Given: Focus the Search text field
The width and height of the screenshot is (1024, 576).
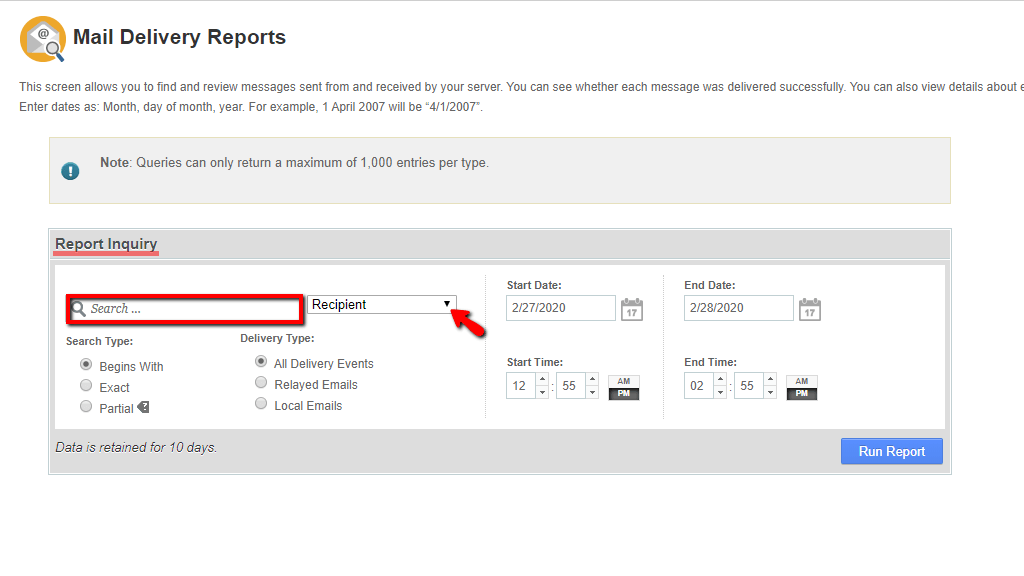Looking at the screenshot, I should [185, 309].
